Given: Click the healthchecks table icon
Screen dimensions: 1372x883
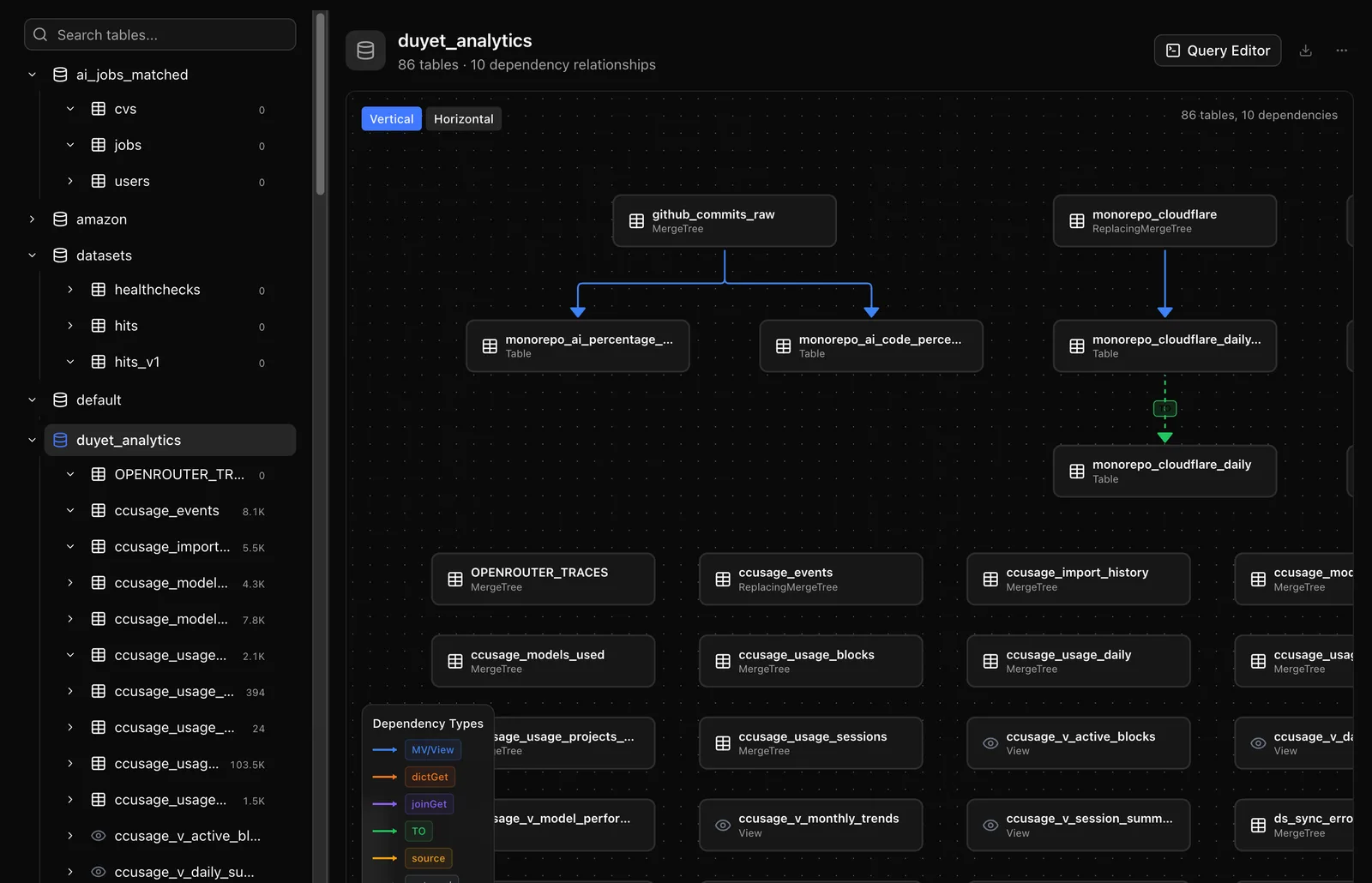Looking at the screenshot, I should click(99, 290).
